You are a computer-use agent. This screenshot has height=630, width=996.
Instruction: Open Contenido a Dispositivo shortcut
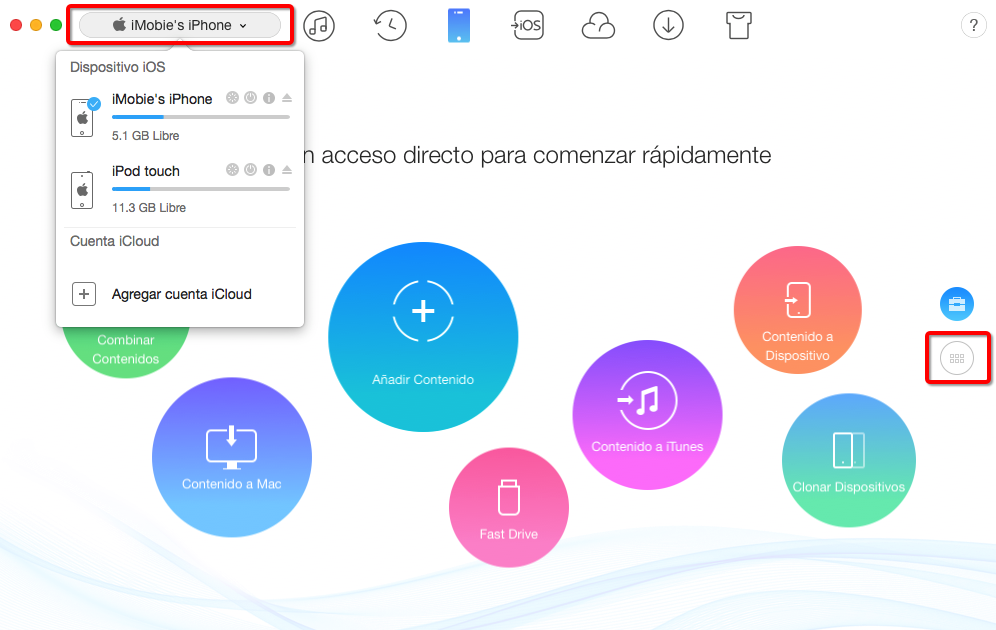798,310
